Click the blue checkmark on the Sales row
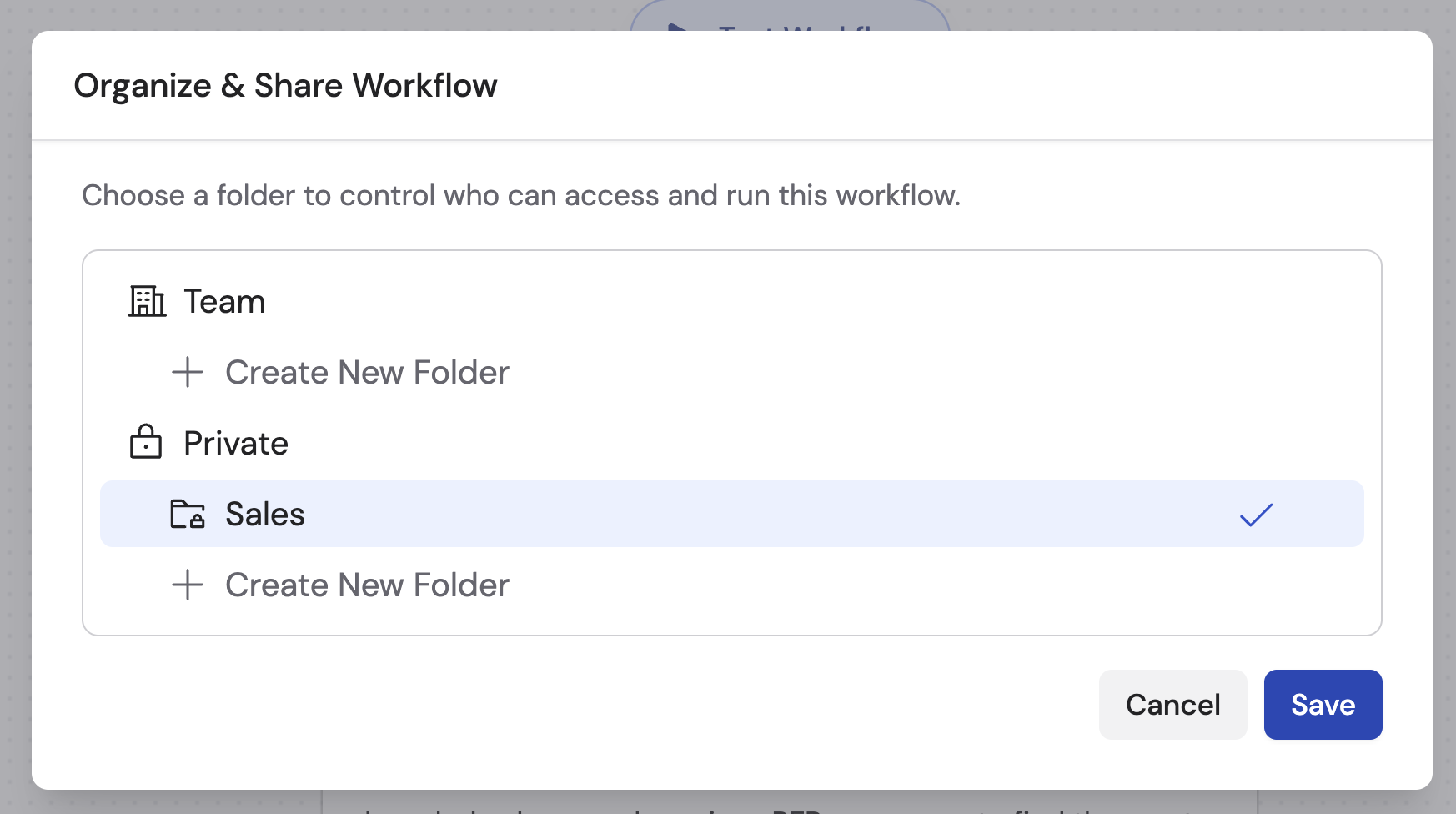 point(1253,515)
